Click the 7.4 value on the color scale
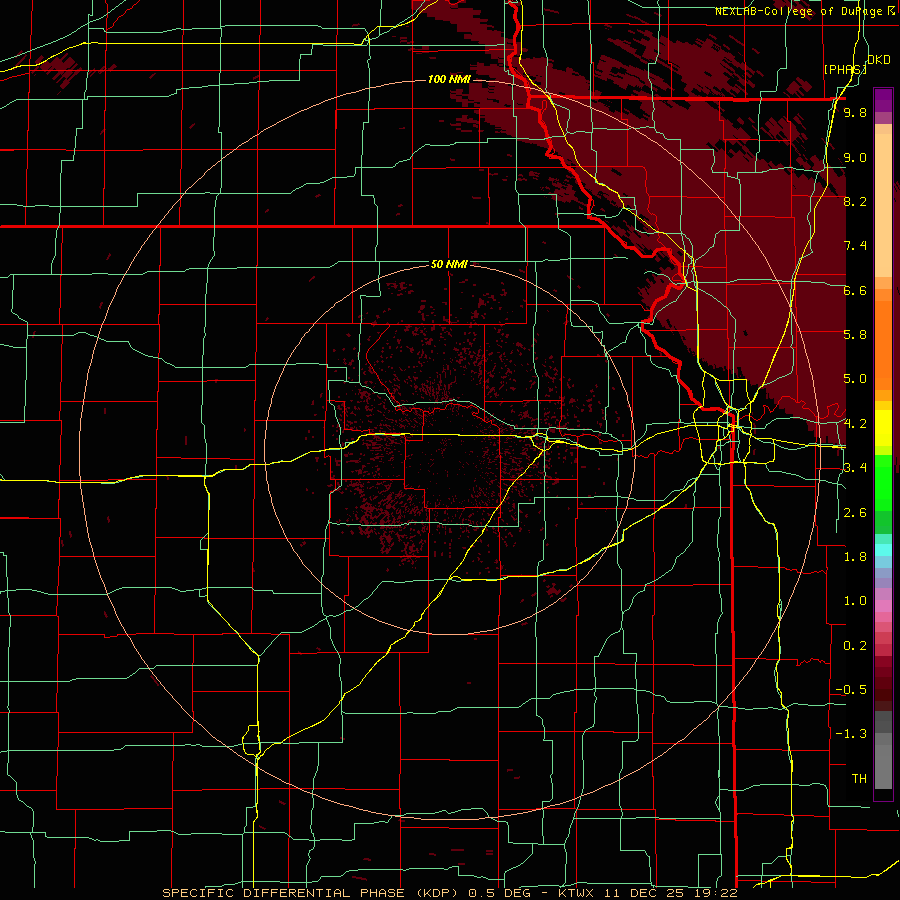This screenshot has height=900, width=900. coord(855,246)
